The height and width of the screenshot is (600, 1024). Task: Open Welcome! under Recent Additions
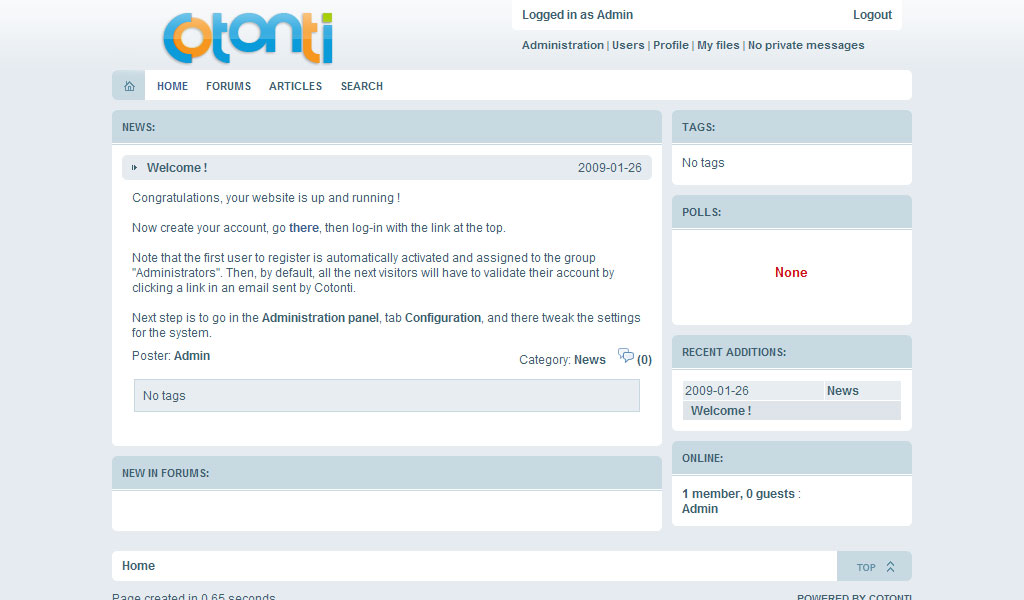[720, 411]
